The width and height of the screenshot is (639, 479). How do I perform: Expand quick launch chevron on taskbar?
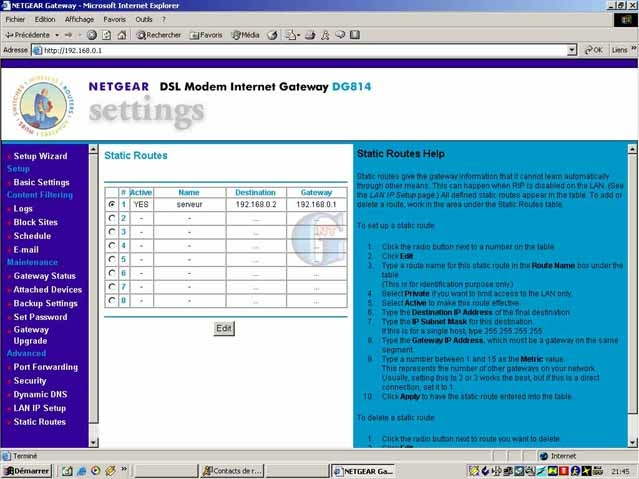click(x=124, y=469)
